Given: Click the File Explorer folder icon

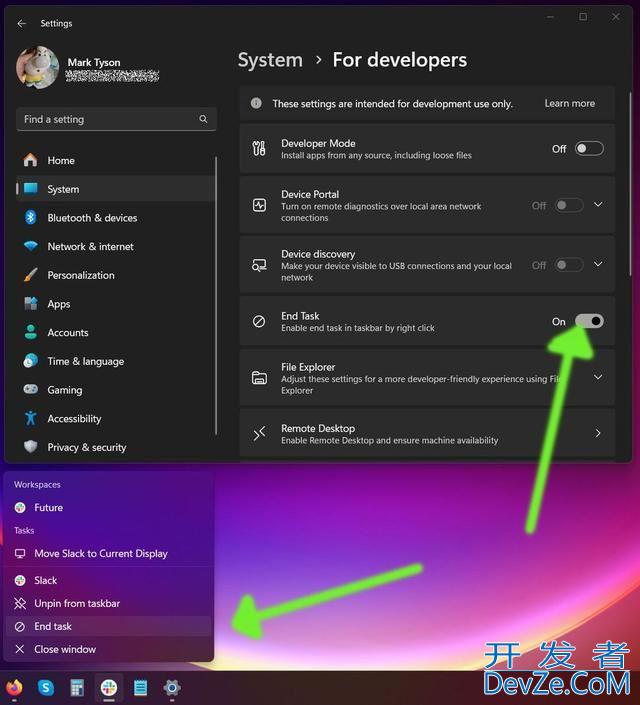Looking at the screenshot, I should (x=259, y=378).
